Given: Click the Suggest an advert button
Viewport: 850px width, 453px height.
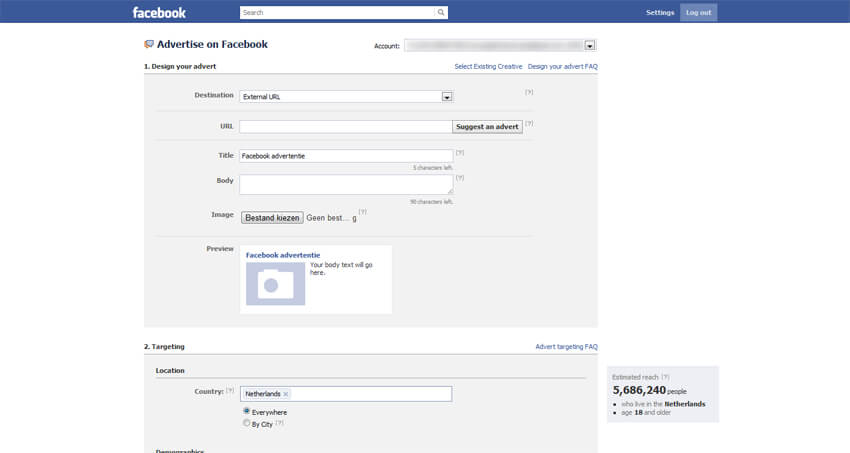Looking at the screenshot, I should point(487,127).
